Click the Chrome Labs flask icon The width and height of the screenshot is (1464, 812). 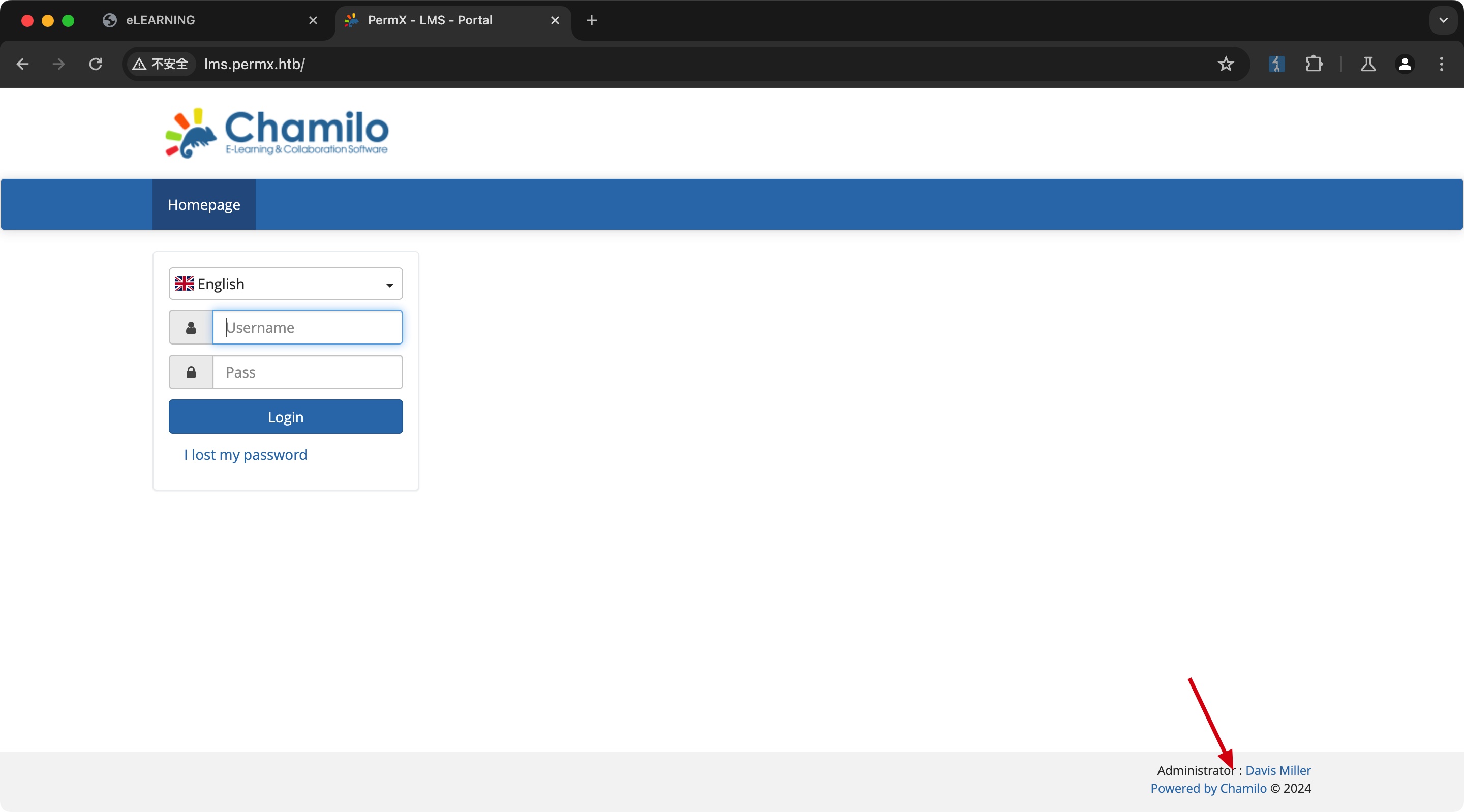(1368, 64)
